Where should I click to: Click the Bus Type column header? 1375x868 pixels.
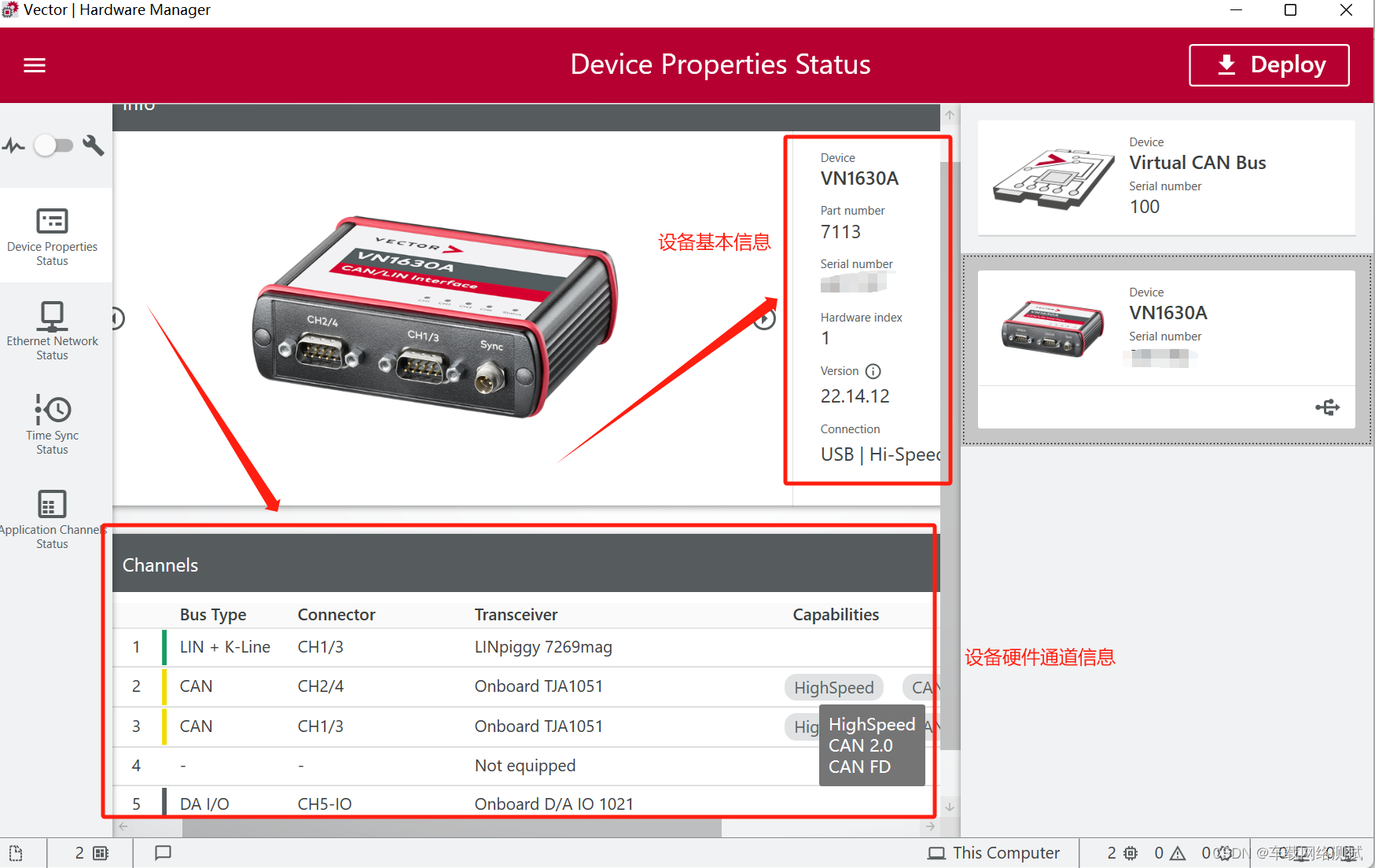pyautogui.click(x=212, y=615)
